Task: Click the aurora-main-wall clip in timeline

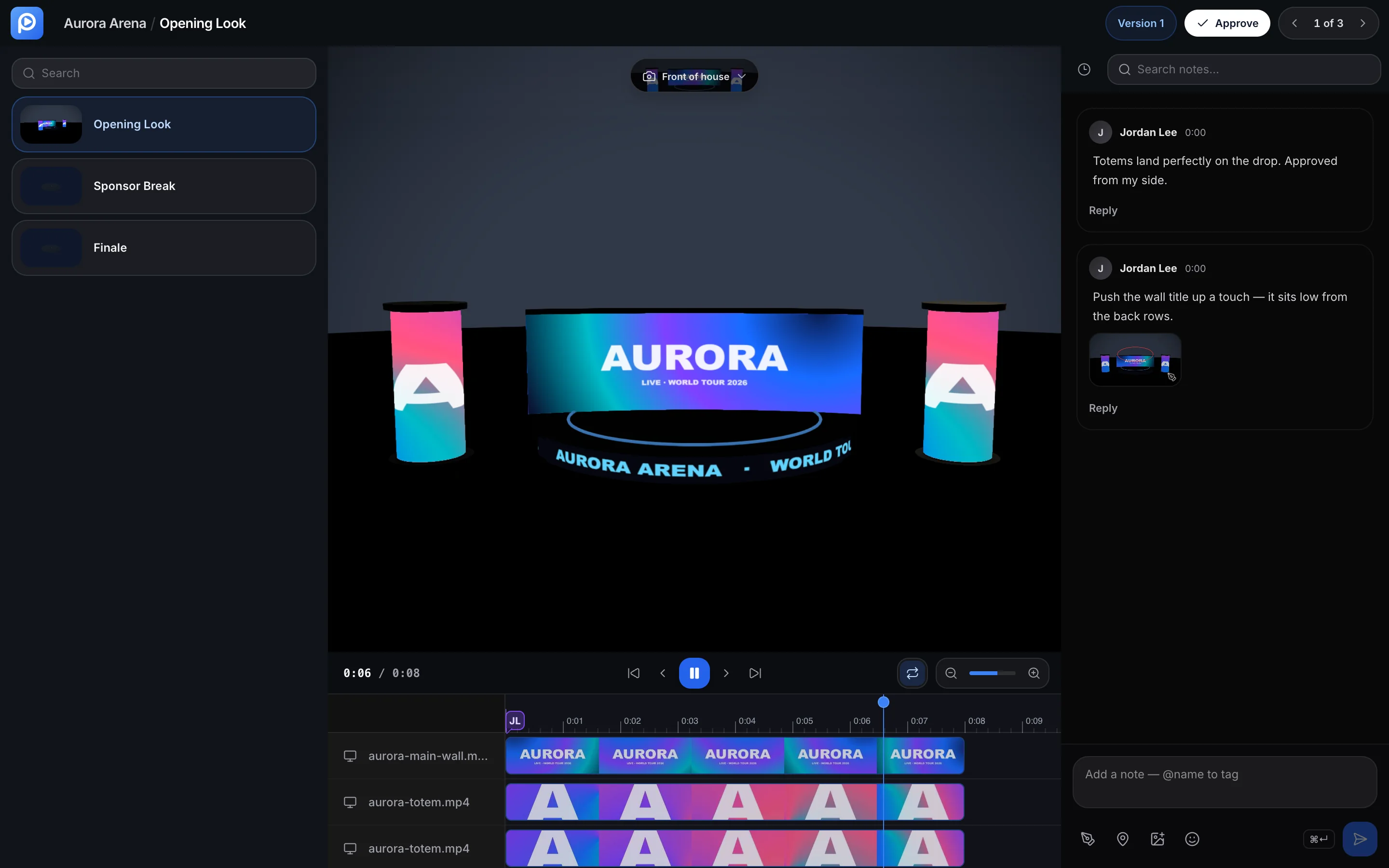Action: [735, 756]
